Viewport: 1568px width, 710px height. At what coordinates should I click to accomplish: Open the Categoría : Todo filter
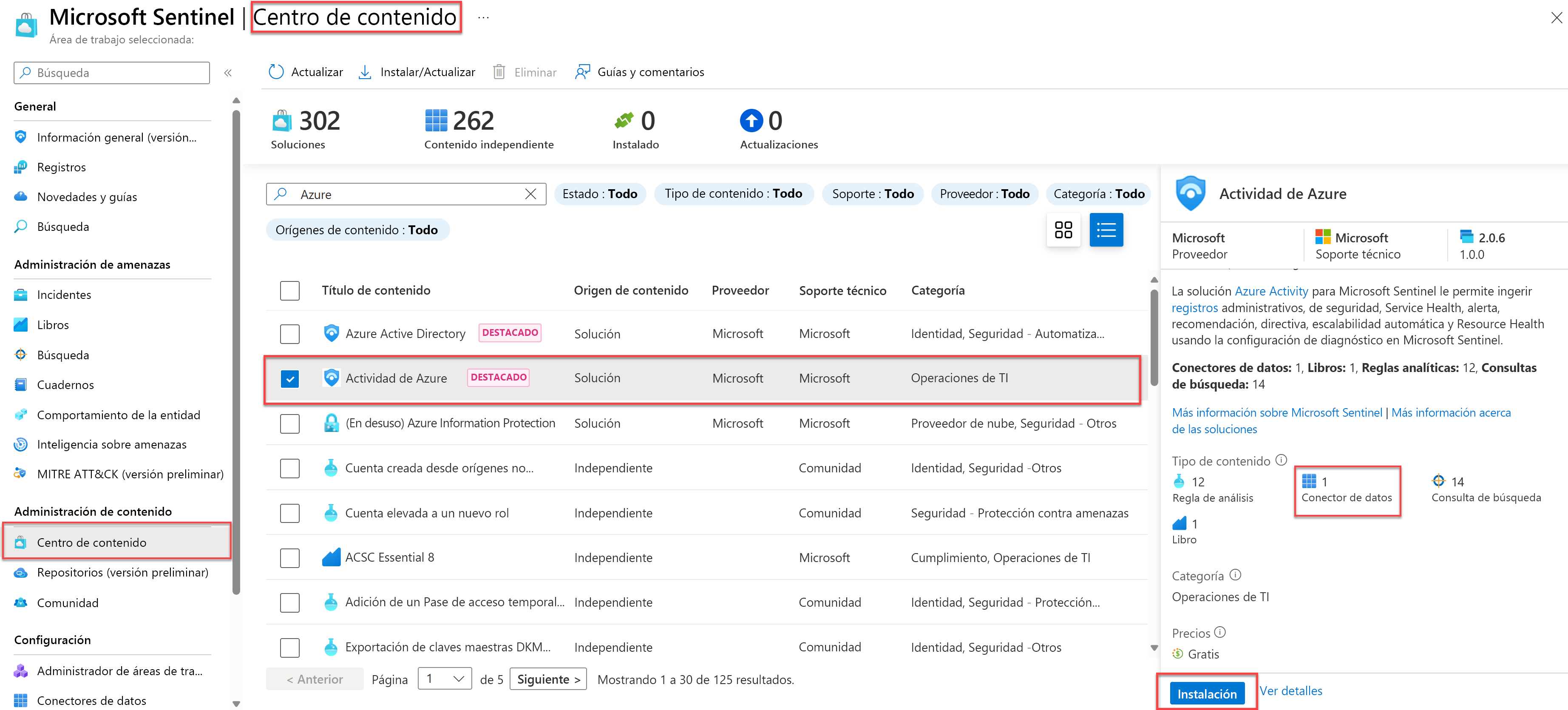point(1099,193)
